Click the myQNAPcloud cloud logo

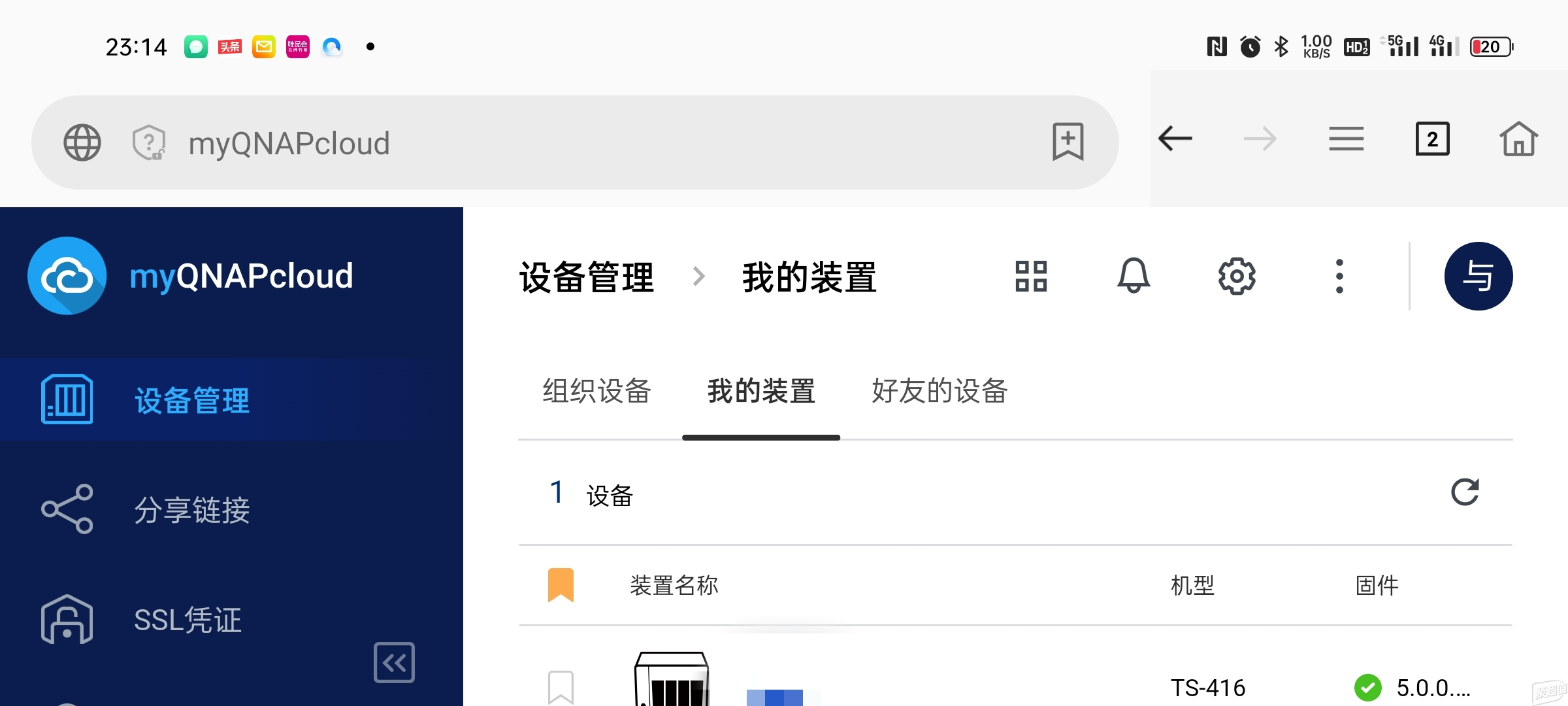pyautogui.click(x=67, y=275)
